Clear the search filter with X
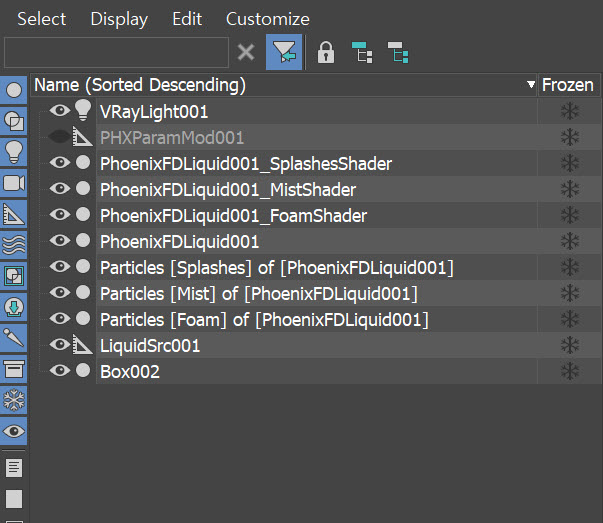The height and width of the screenshot is (523, 603). (x=246, y=52)
